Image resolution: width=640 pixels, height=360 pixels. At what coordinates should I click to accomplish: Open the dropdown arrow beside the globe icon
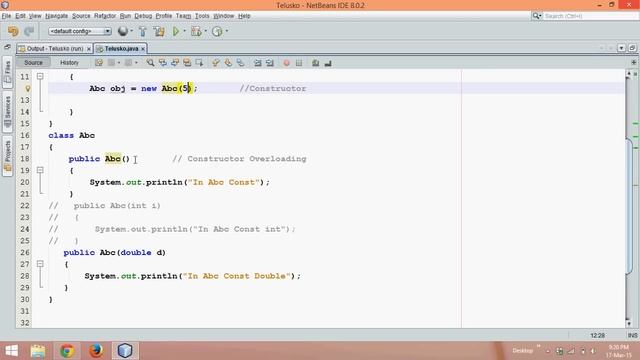pyautogui.click(x=131, y=31)
